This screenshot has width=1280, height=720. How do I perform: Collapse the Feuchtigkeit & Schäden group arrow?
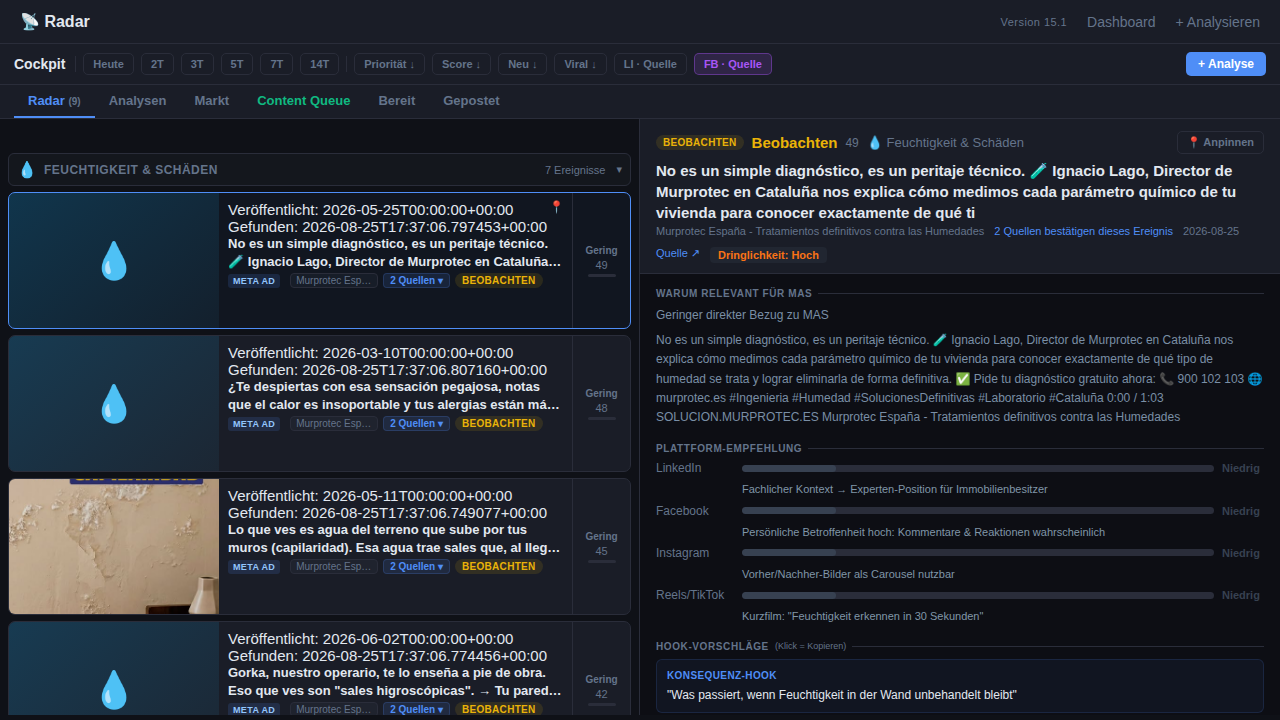[619, 170]
